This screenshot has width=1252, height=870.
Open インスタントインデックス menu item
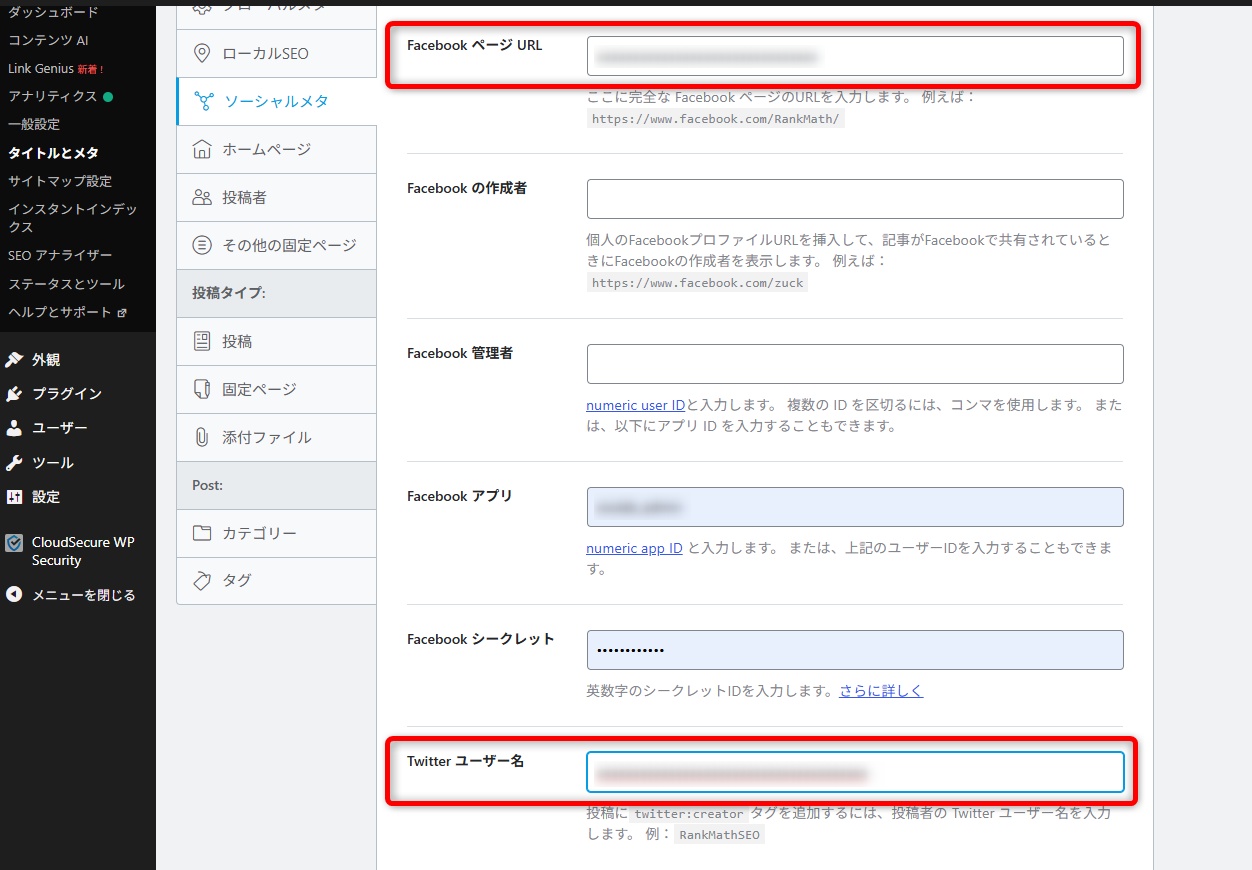point(73,218)
